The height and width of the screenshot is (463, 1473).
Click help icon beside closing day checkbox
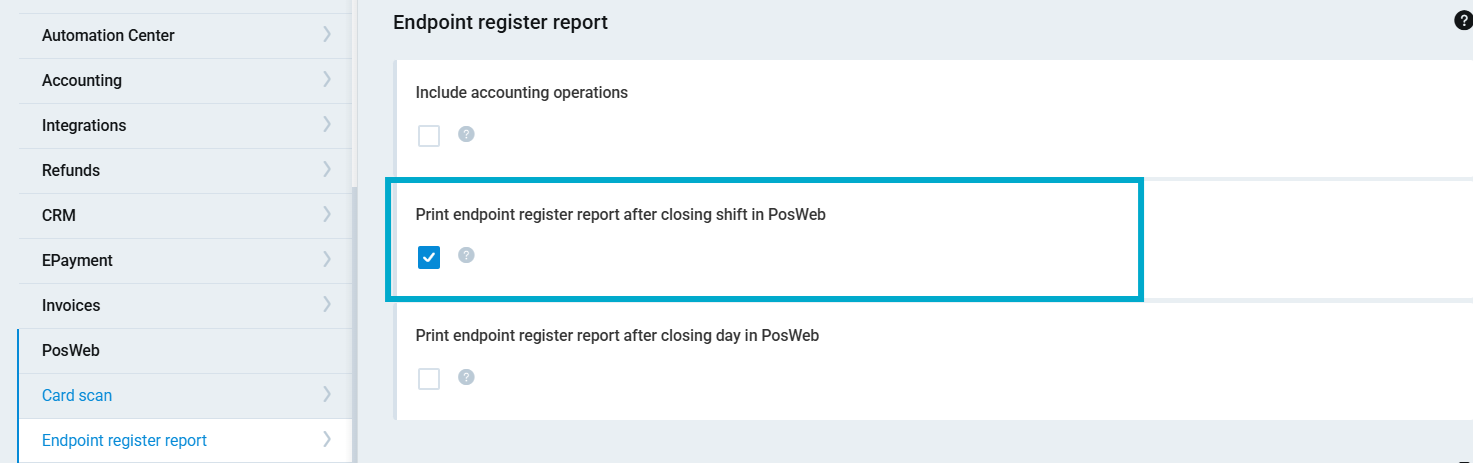pyautogui.click(x=466, y=377)
